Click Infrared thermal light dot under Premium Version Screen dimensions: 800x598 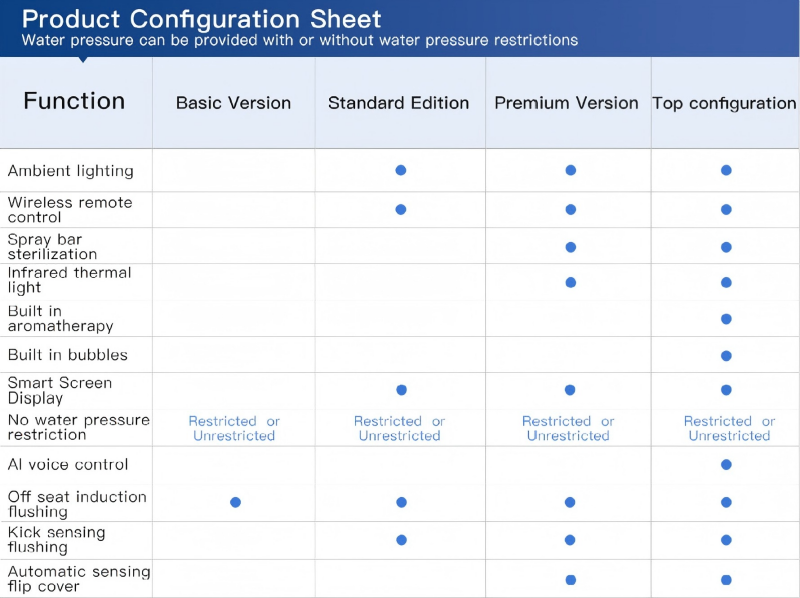[x=571, y=283]
